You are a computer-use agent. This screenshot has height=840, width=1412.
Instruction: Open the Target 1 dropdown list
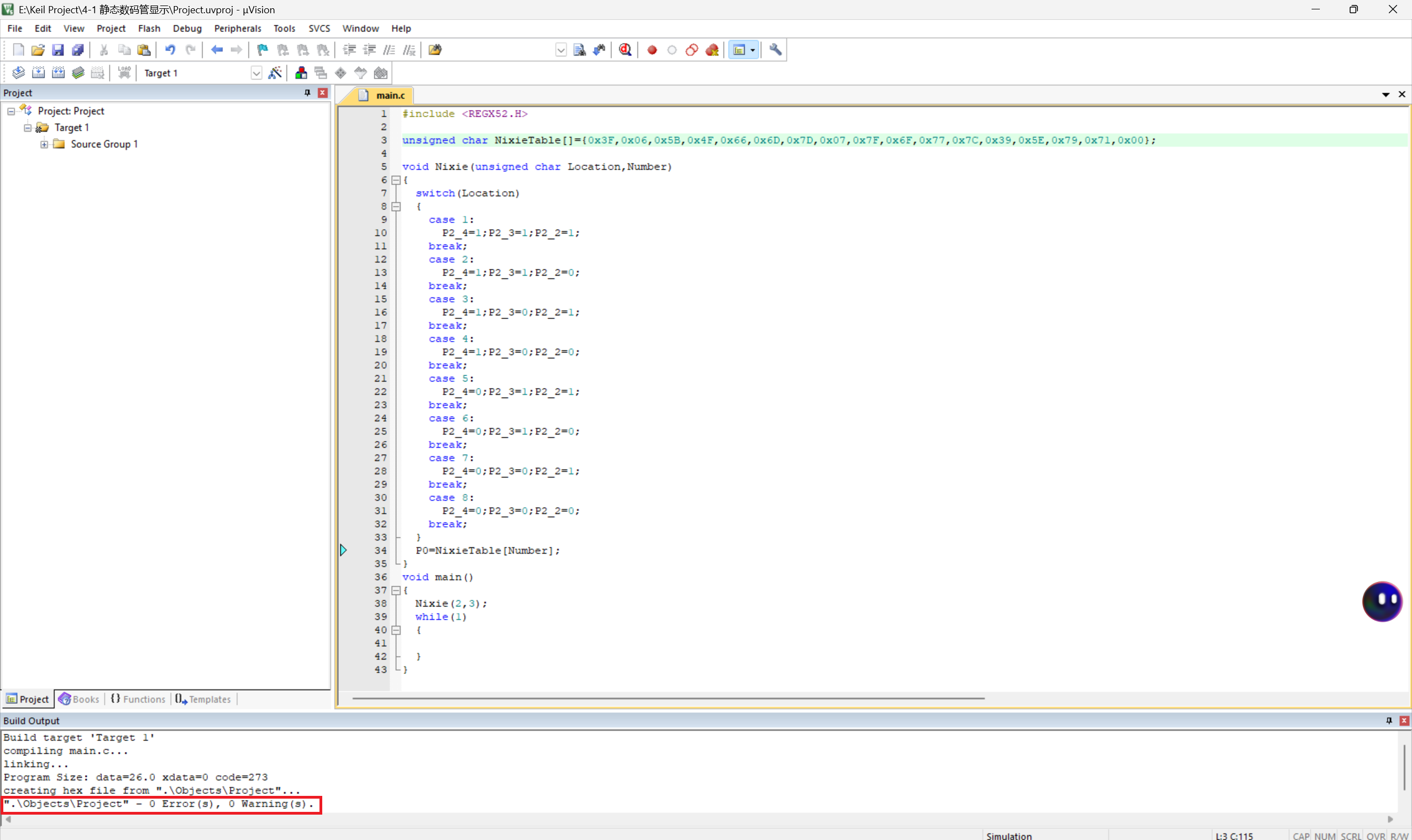(x=256, y=73)
